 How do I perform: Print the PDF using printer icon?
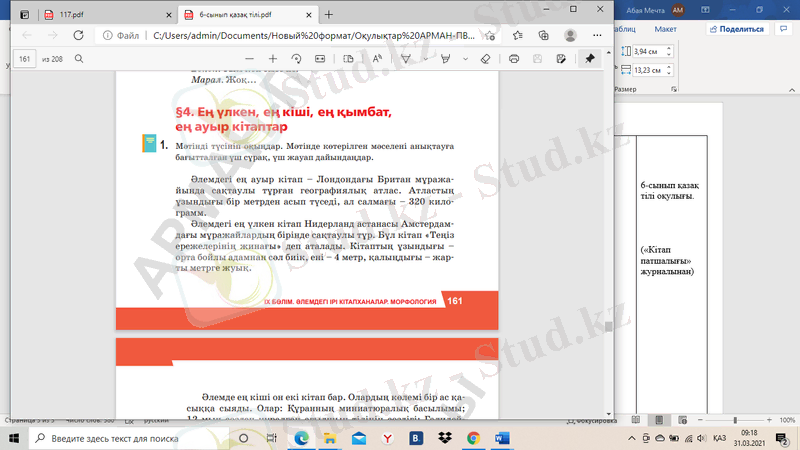[x=513, y=59]
